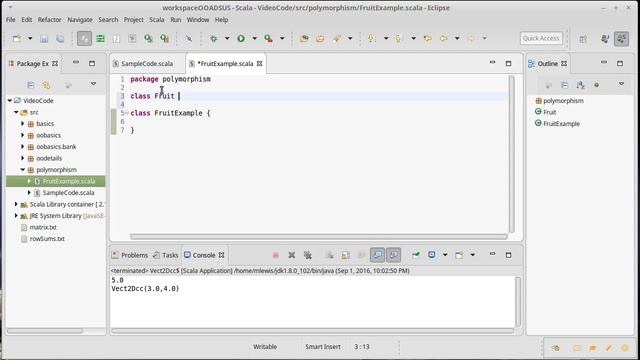Select polymorphism package in Outline
The width and height of the screenshot is (640, 360).
pyautogui.click(x=563, y=100)
